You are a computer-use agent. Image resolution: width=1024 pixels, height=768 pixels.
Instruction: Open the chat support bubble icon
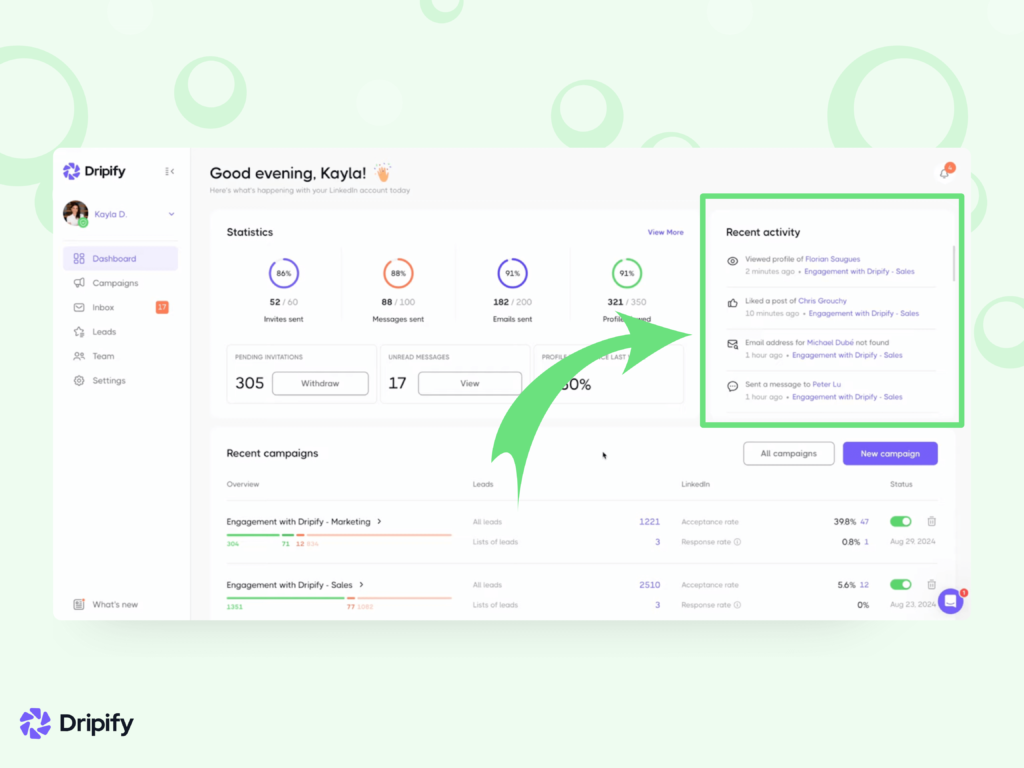click(950, 601)
